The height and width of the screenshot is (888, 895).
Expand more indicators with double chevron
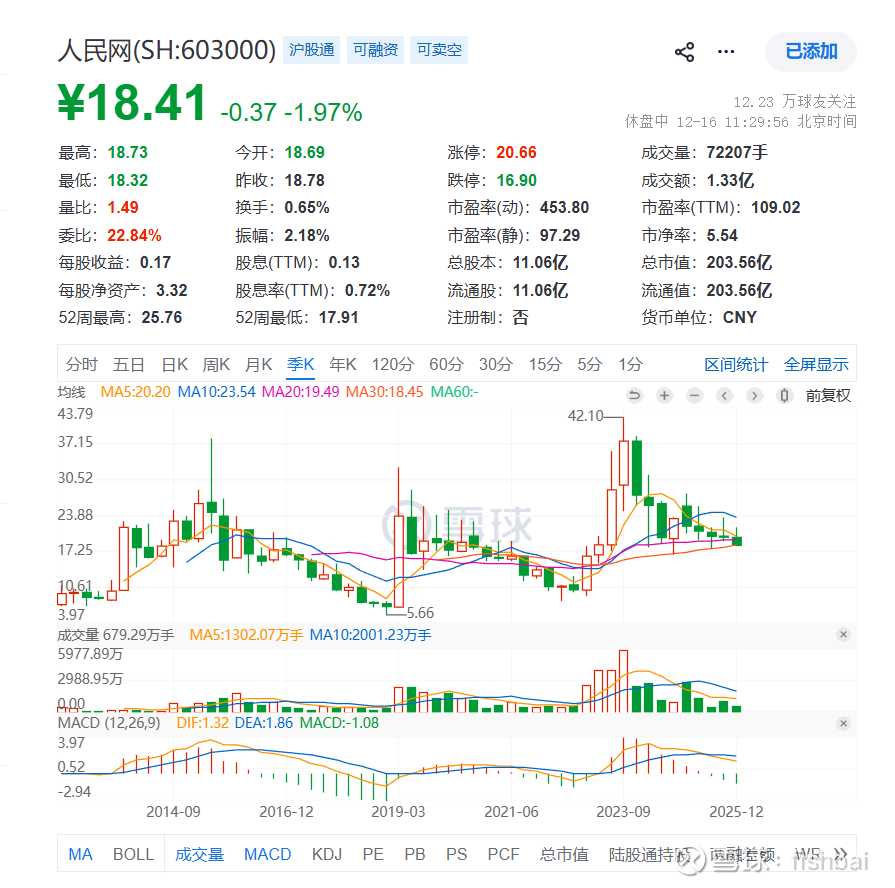coord(841,854)
